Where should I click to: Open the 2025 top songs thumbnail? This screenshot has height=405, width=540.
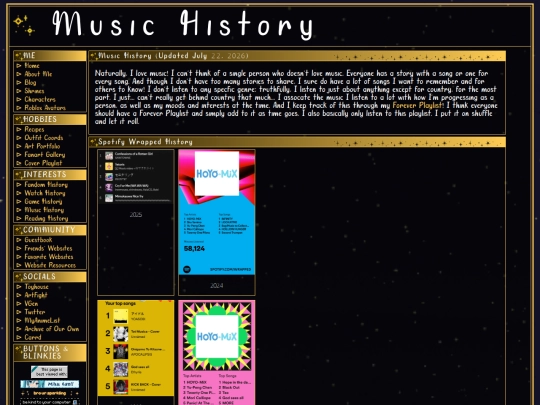click(x=136, y=177)
